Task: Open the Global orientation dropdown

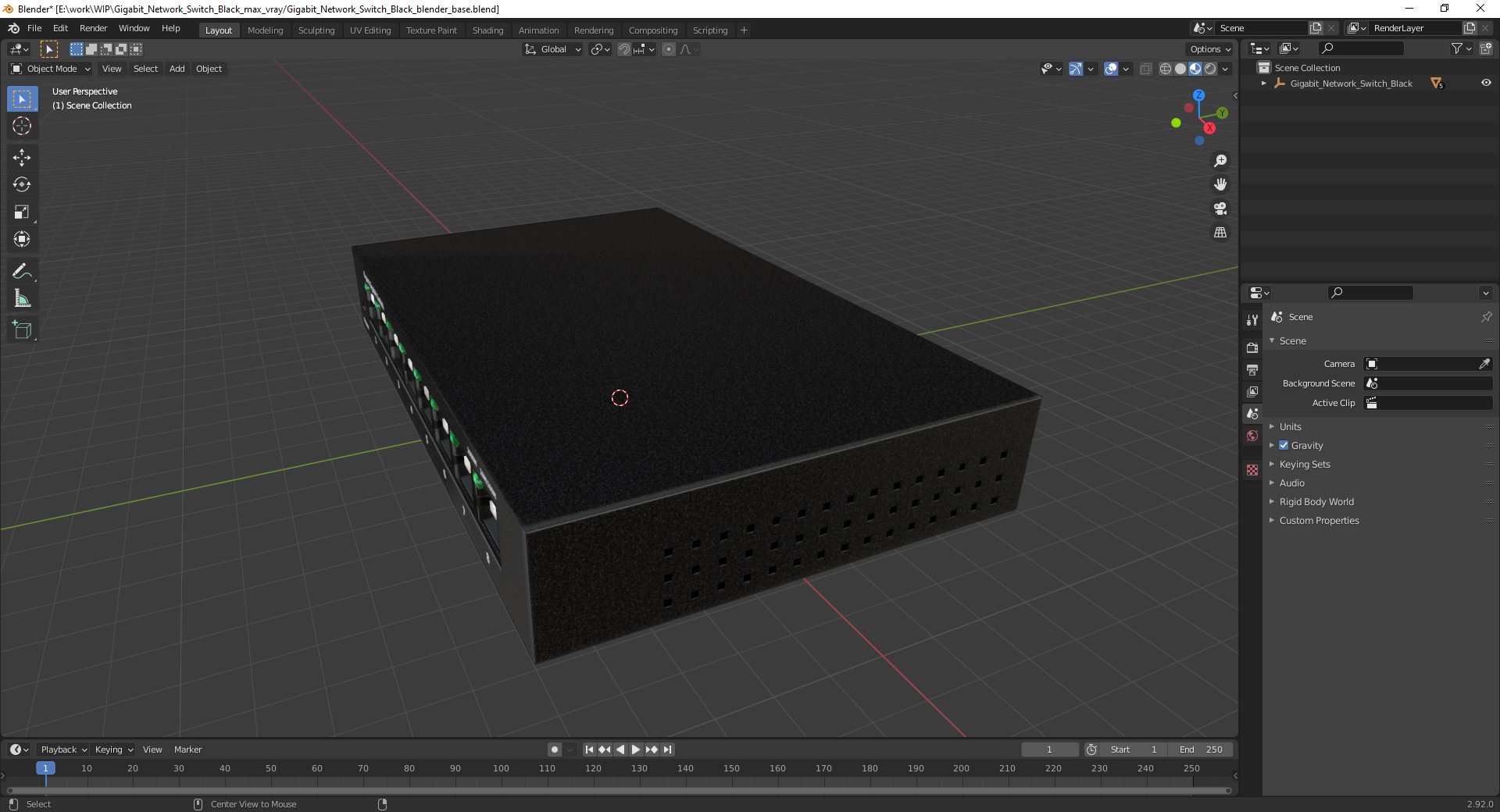Action: [552, 49]
